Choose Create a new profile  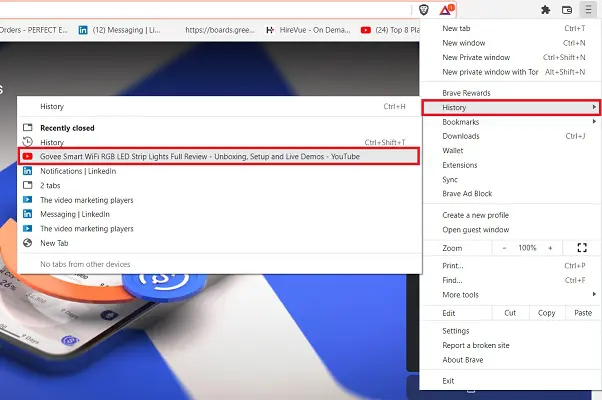[511, 215]
